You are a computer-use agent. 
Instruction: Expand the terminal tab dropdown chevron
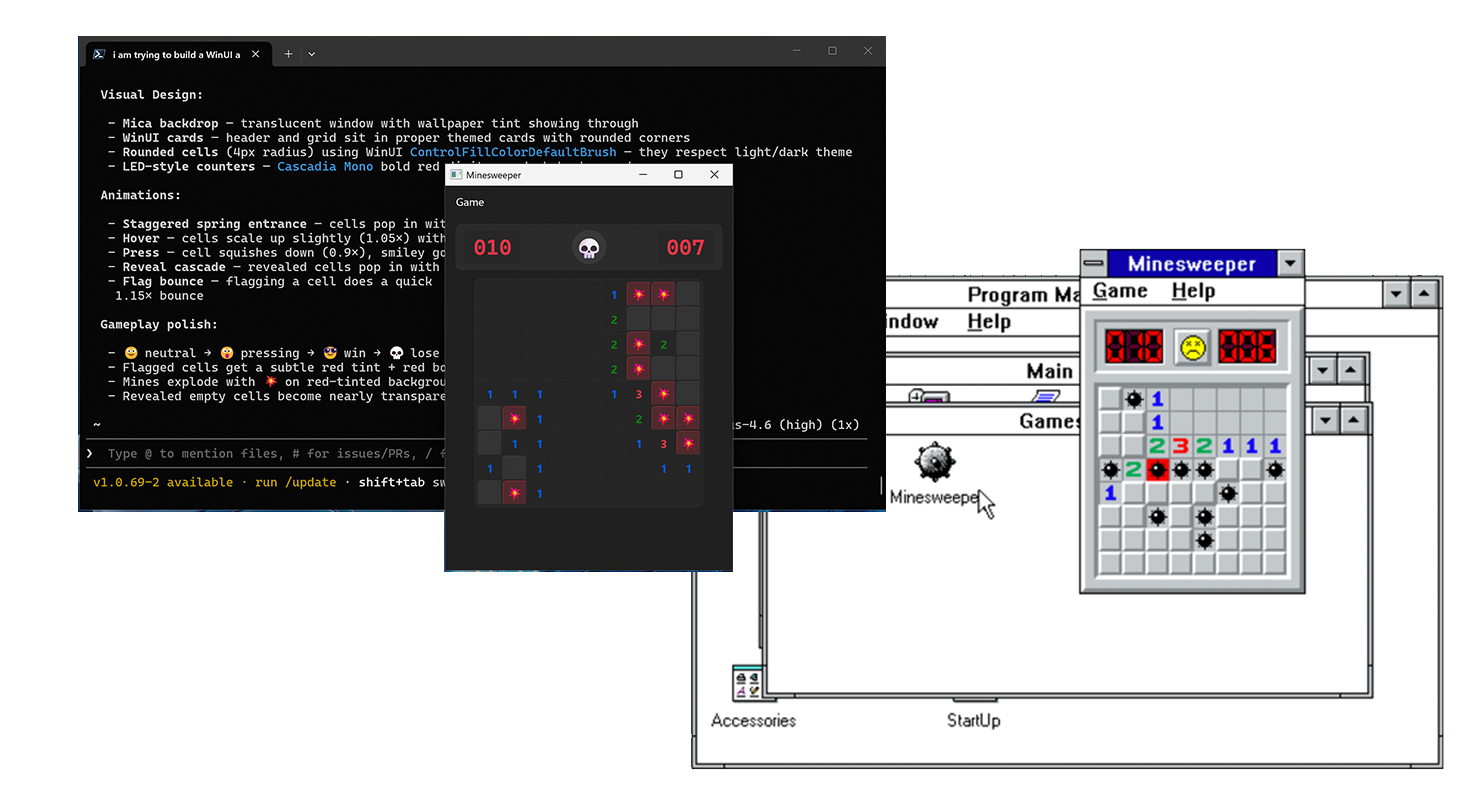pyautogui.click(x=312, y=54)
